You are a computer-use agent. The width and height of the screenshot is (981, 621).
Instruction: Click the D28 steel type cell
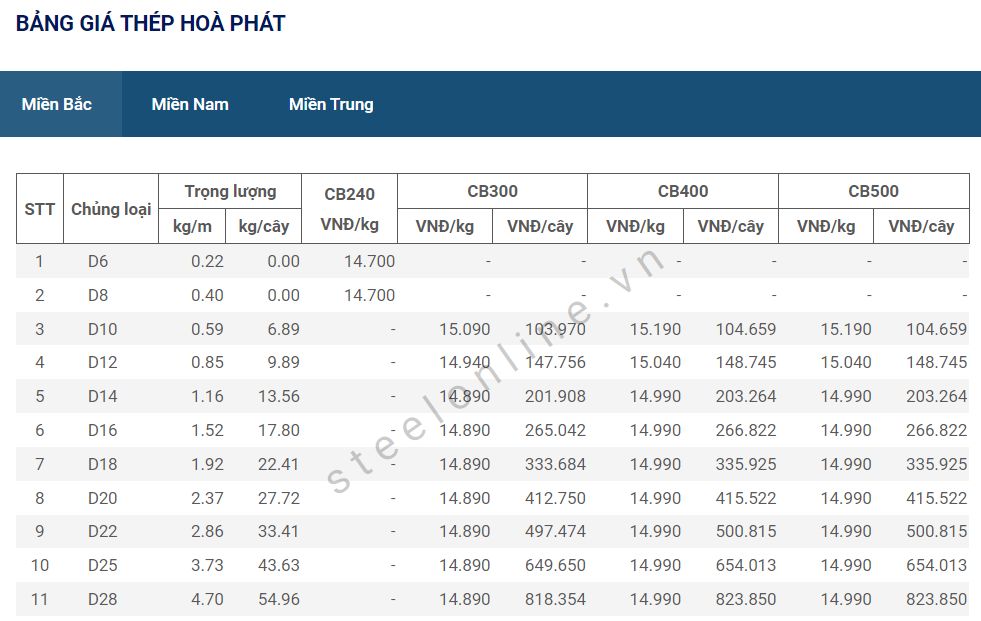(x=103, y=599)
